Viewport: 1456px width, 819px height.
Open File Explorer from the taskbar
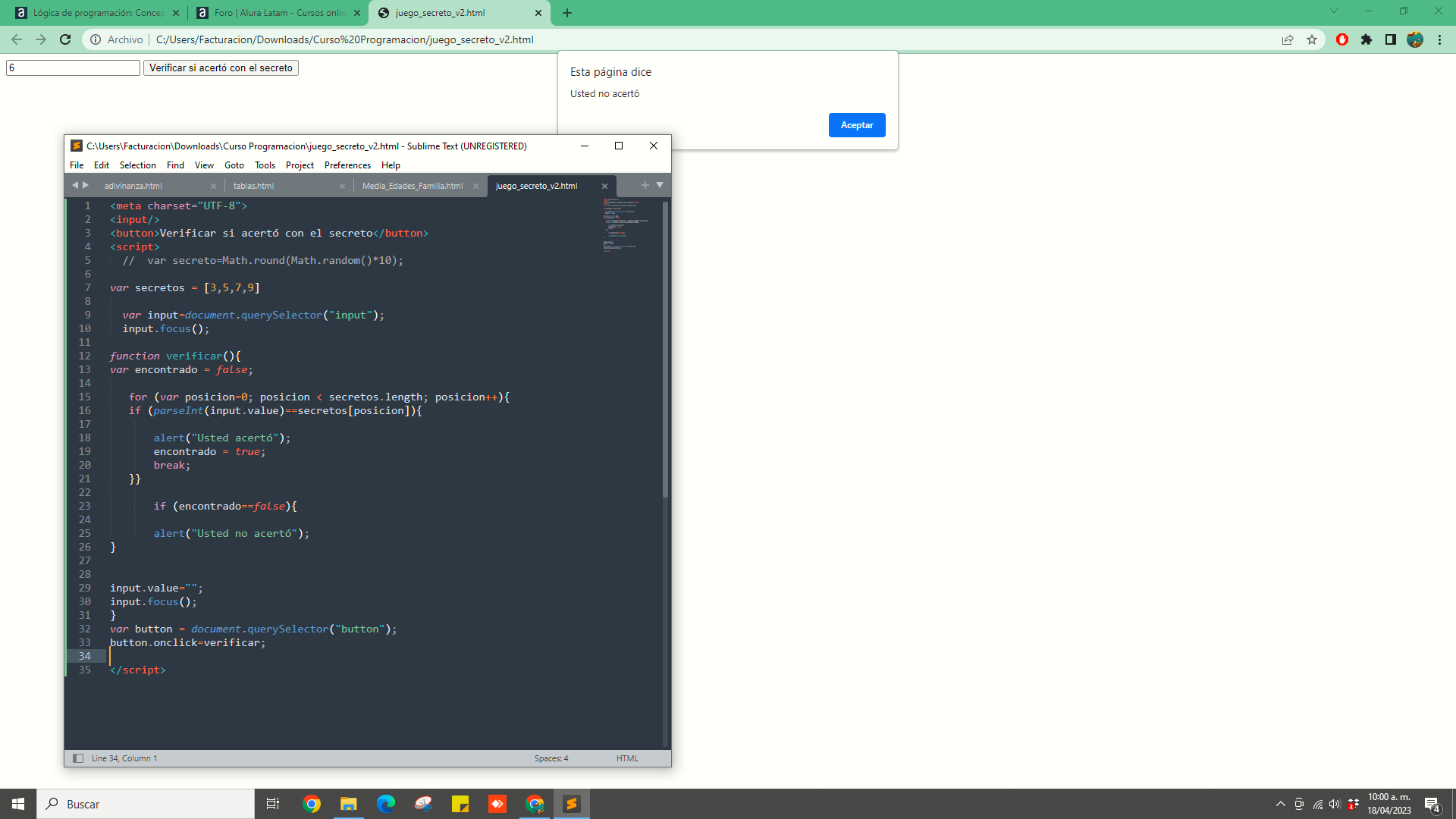[x=348, y=804]
